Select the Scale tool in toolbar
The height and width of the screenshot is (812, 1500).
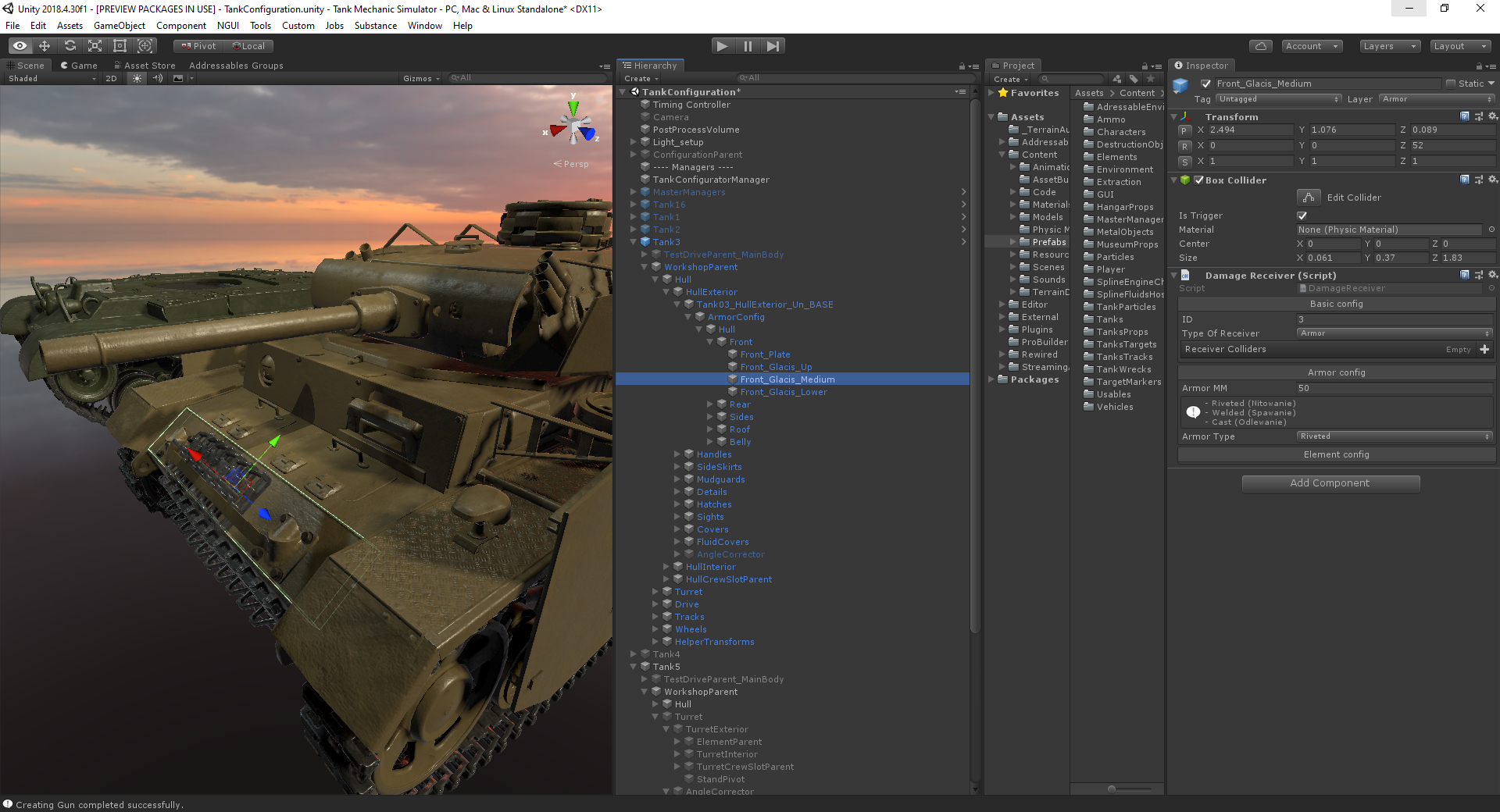[95, 46]
